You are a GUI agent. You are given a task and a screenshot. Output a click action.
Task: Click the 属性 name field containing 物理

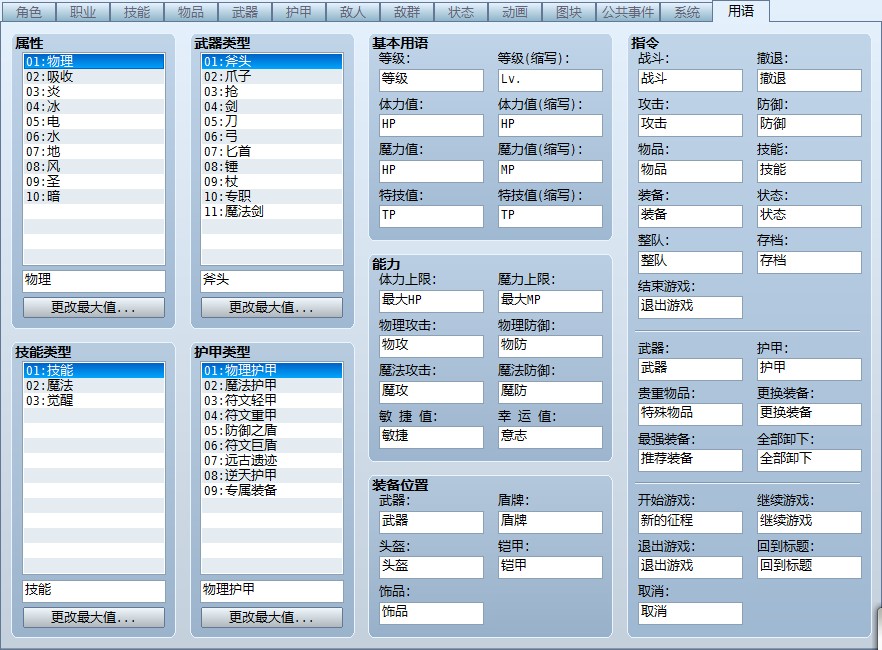pos(94,281)
